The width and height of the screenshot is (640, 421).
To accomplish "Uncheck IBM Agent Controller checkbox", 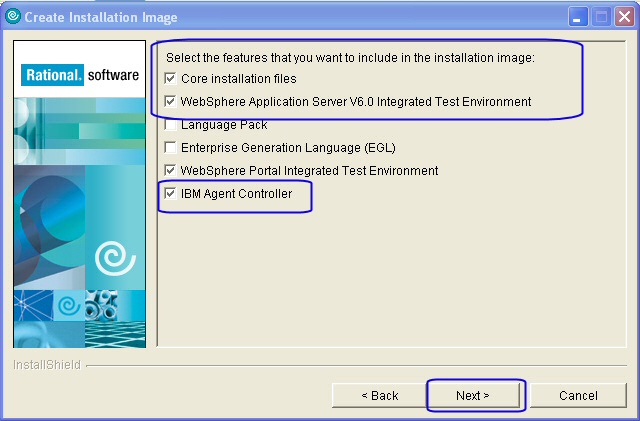I will click(170, 194).
